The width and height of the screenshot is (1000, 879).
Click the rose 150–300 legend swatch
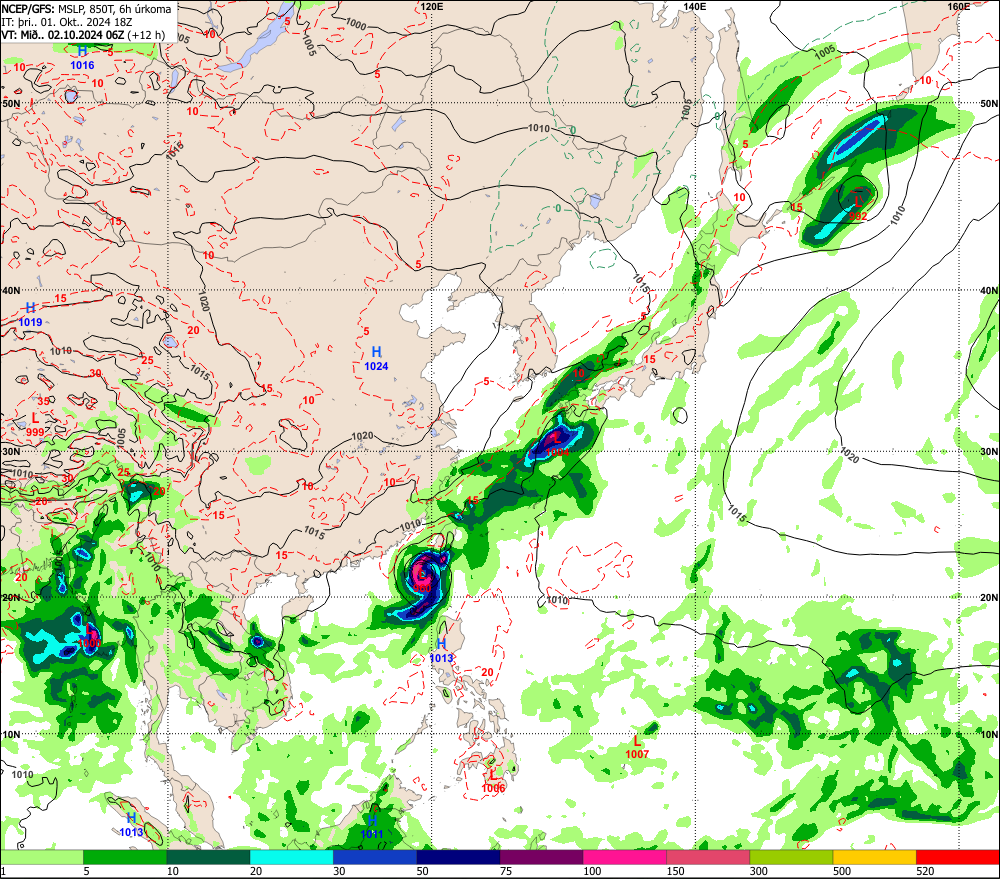click(708, 857)
